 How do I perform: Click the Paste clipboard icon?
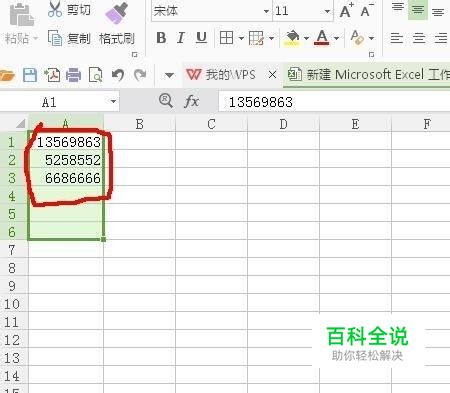click(x=21, y=14)
